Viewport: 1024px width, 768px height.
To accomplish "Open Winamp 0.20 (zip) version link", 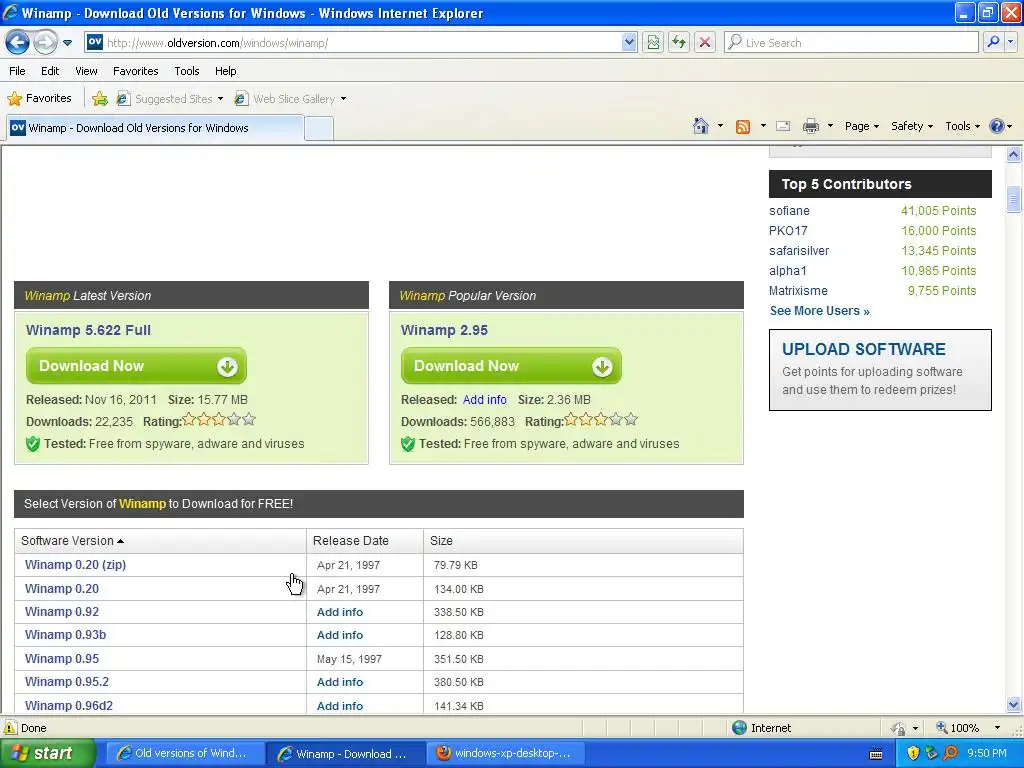I will pos(75,565).
